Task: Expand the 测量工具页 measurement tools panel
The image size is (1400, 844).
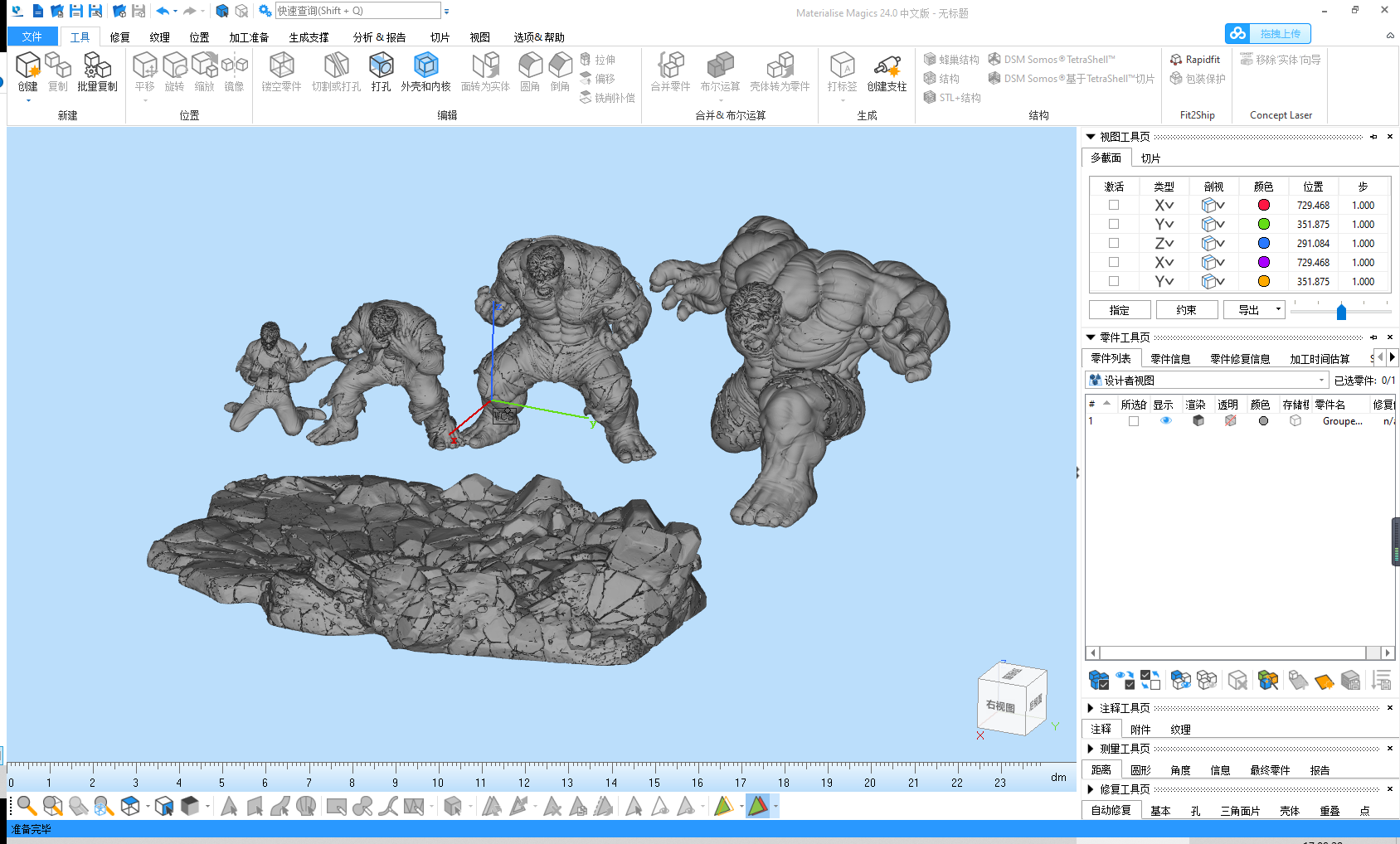Action: coord(1091,749)
